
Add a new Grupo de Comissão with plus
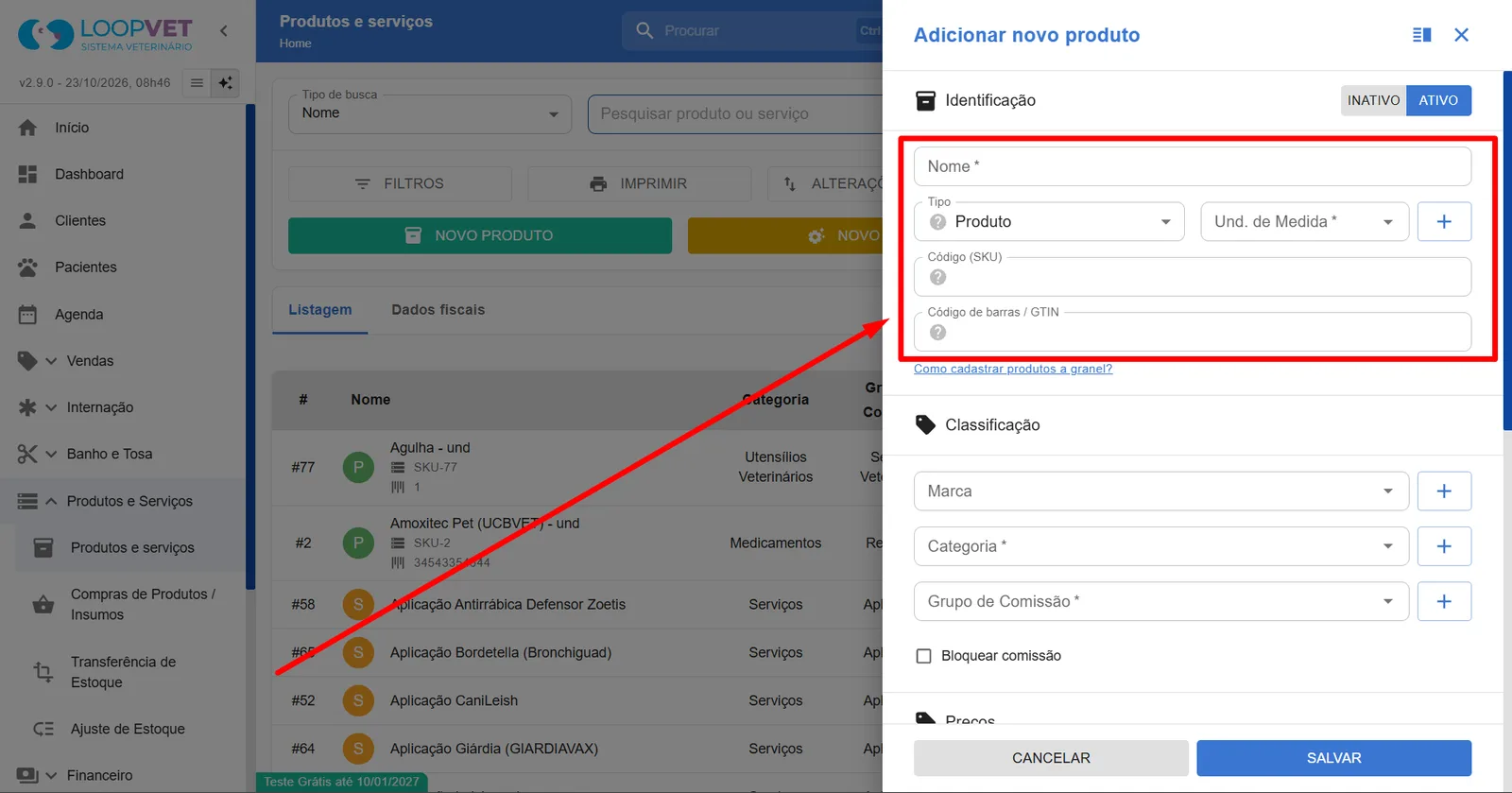[x=1444, y=601]
